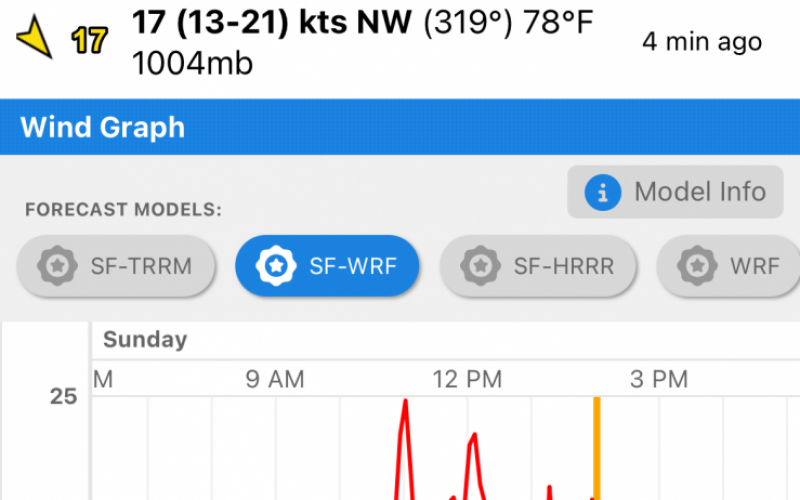Open the Model Info button
This screenshot has width=800, height=500.
[676, 192]
